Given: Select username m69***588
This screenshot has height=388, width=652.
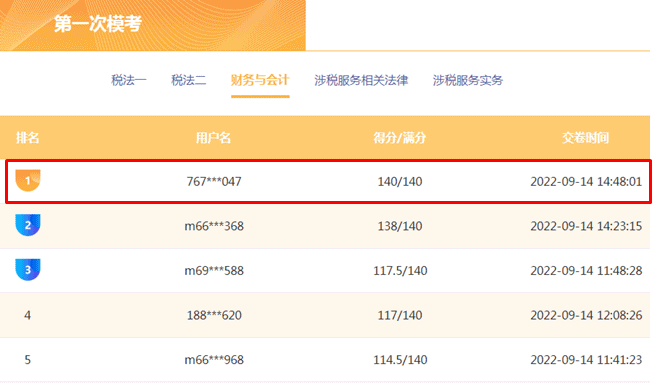Looking at the screenshot, I should (214, 271).
